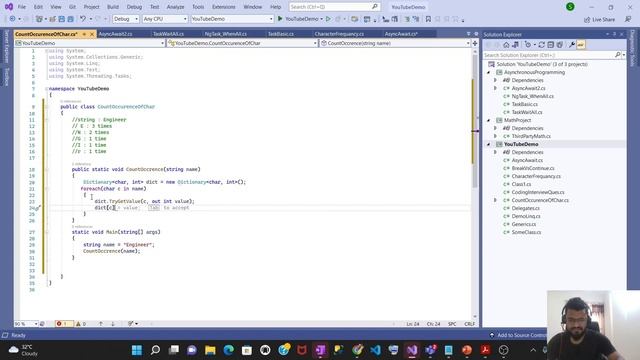Toggle the highlighted Preview Selected Items icon

click(581, 45)
